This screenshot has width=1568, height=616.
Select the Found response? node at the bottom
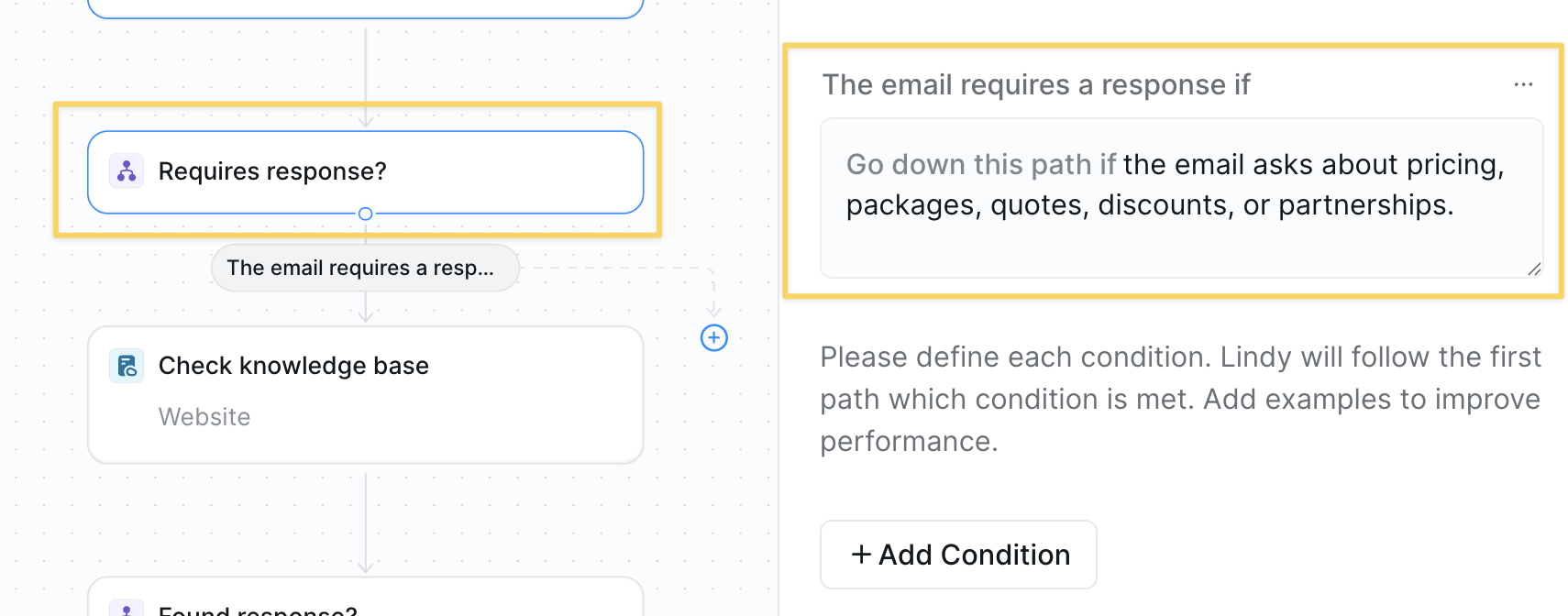click(365, 597)
